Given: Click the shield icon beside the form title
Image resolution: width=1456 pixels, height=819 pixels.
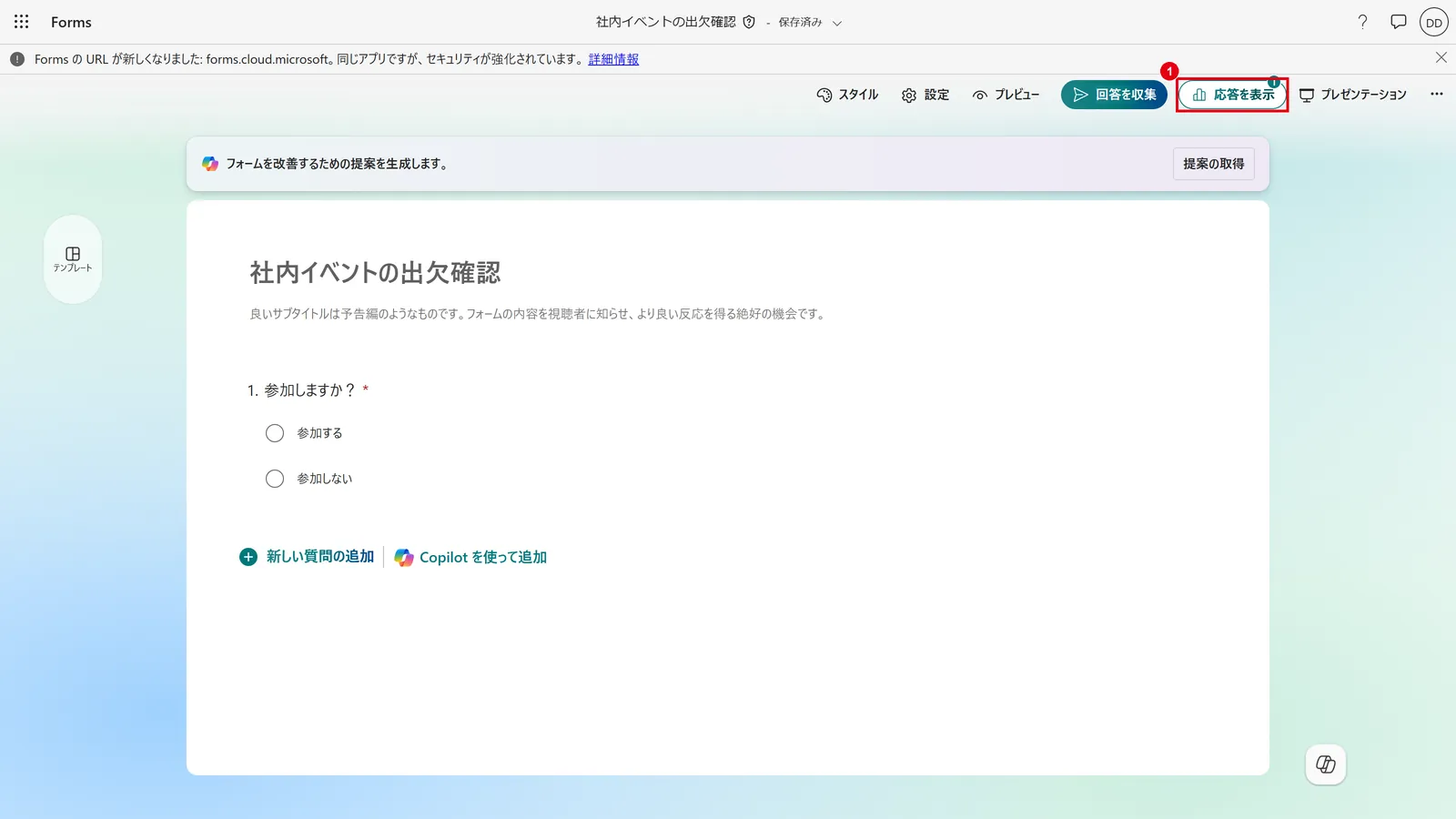Looking at the screenshot, I should (x=749, y=22).
